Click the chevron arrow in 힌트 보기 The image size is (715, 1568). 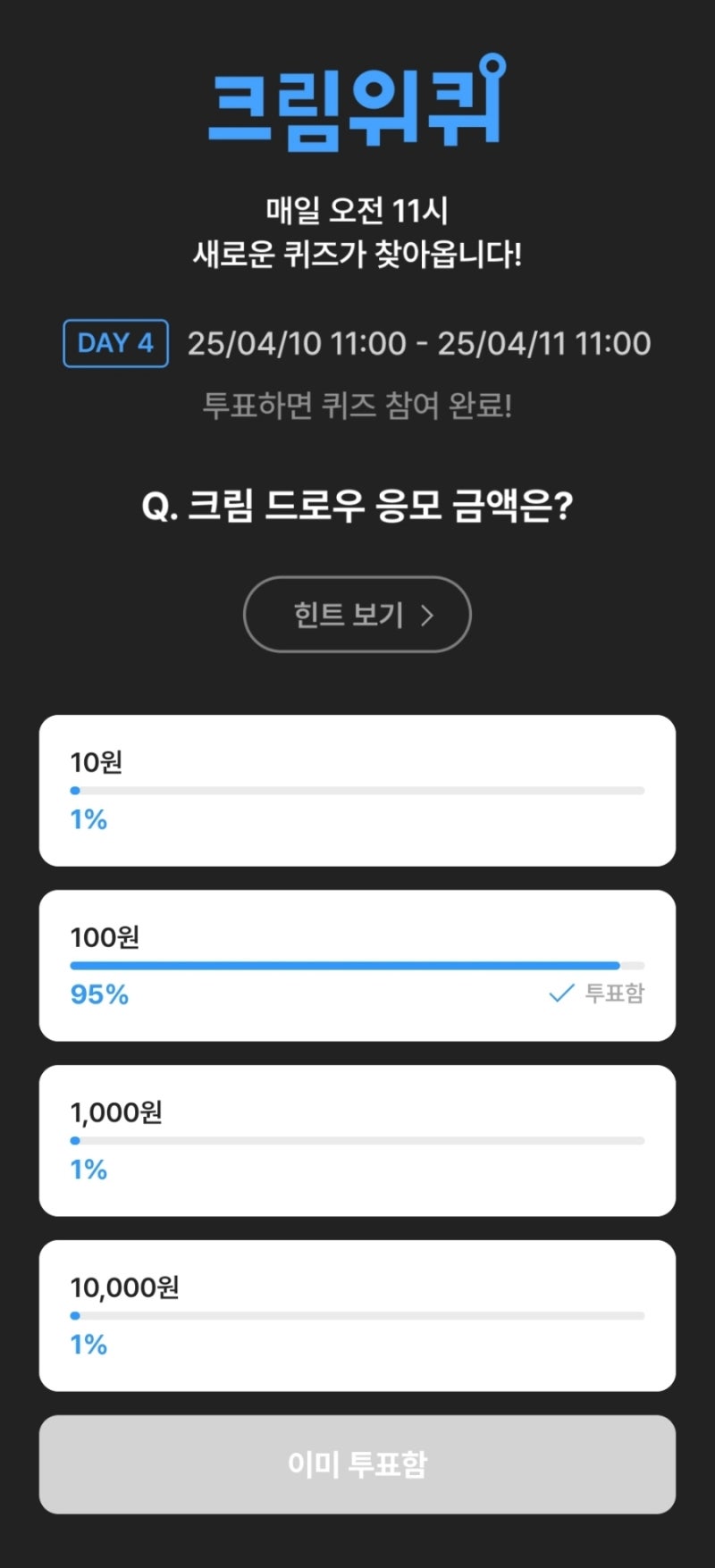point(427,615)
